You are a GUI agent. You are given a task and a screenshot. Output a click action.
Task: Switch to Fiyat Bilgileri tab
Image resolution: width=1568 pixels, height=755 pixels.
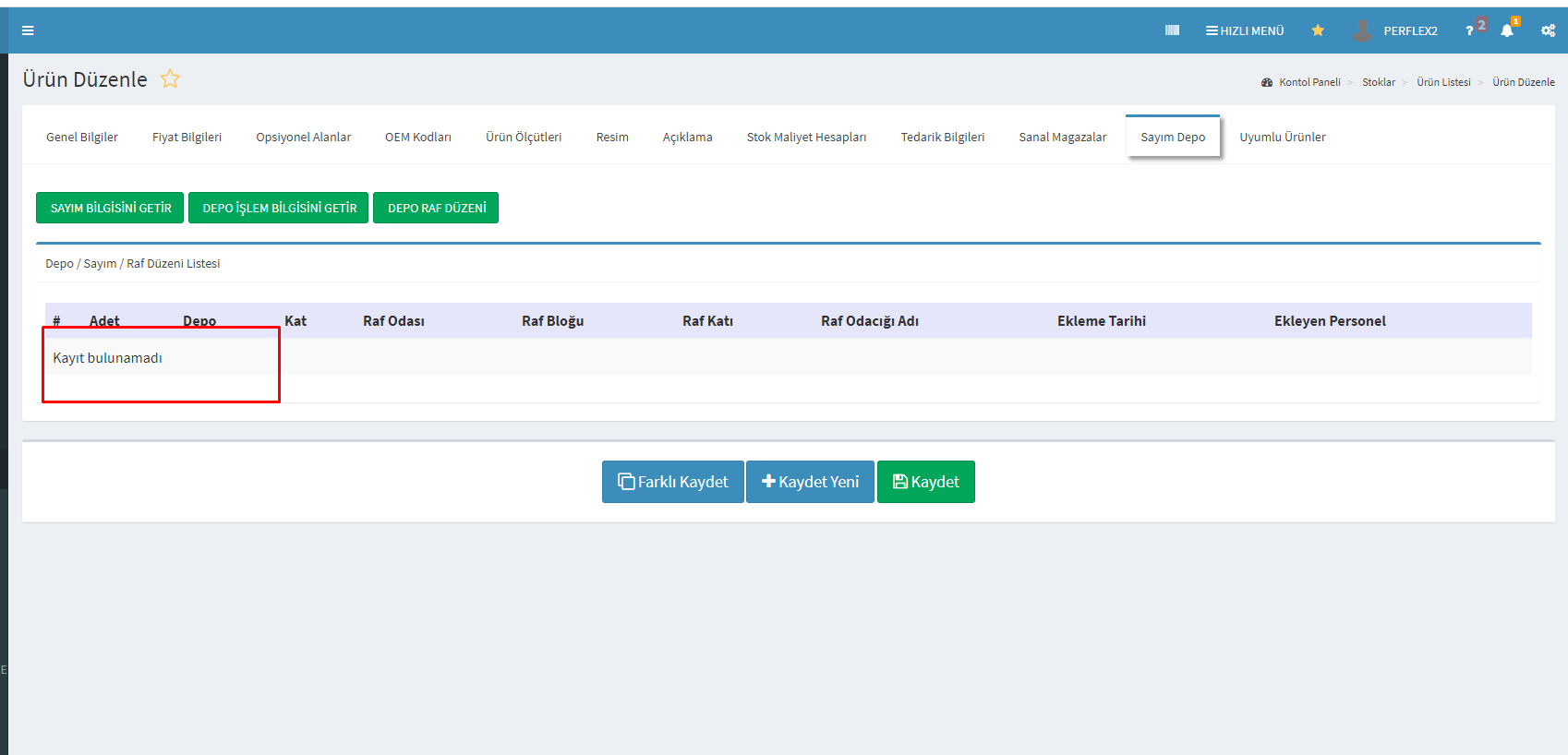tap(187, 137)
